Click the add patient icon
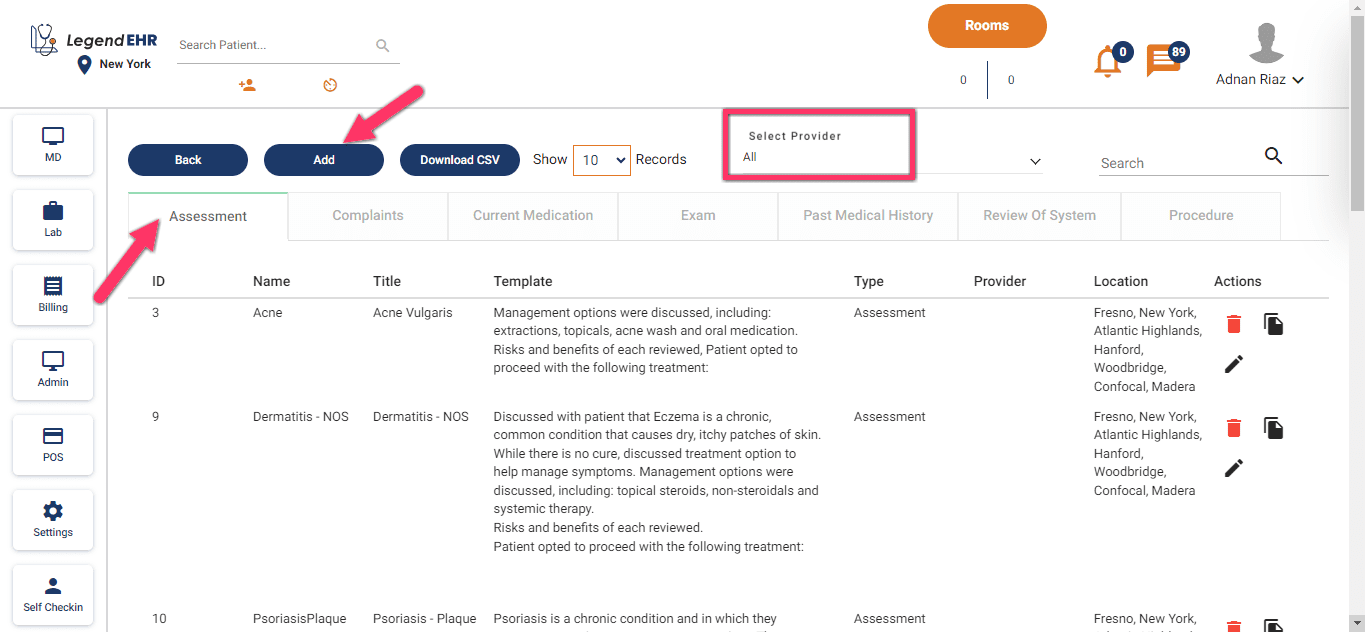Screen dimensions: 1365x632 point(247,85)
